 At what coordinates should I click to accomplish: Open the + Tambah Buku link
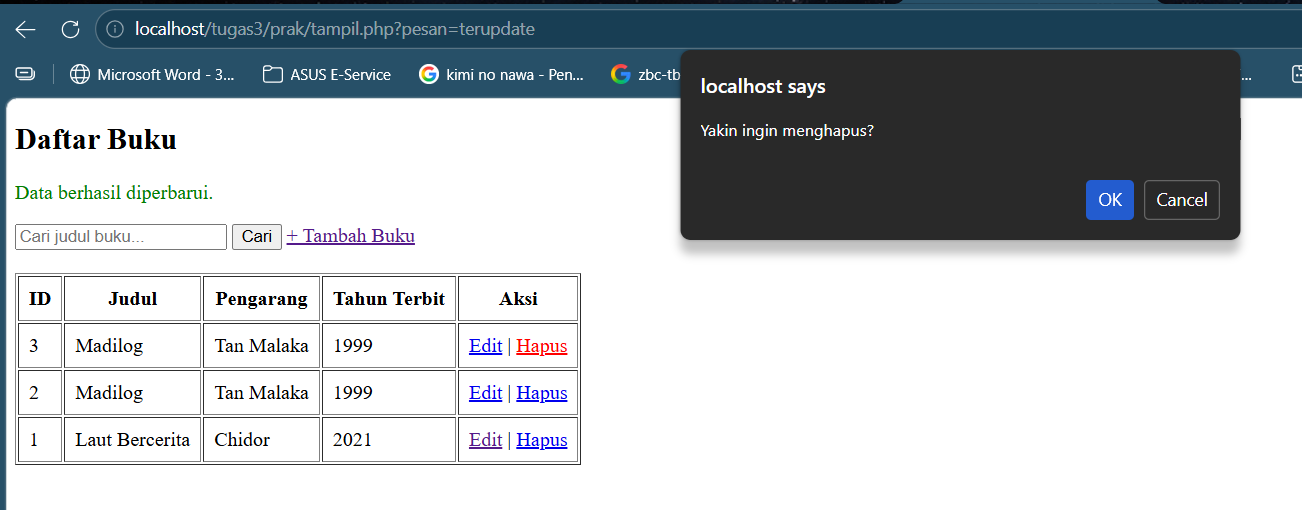coord(350,236)
